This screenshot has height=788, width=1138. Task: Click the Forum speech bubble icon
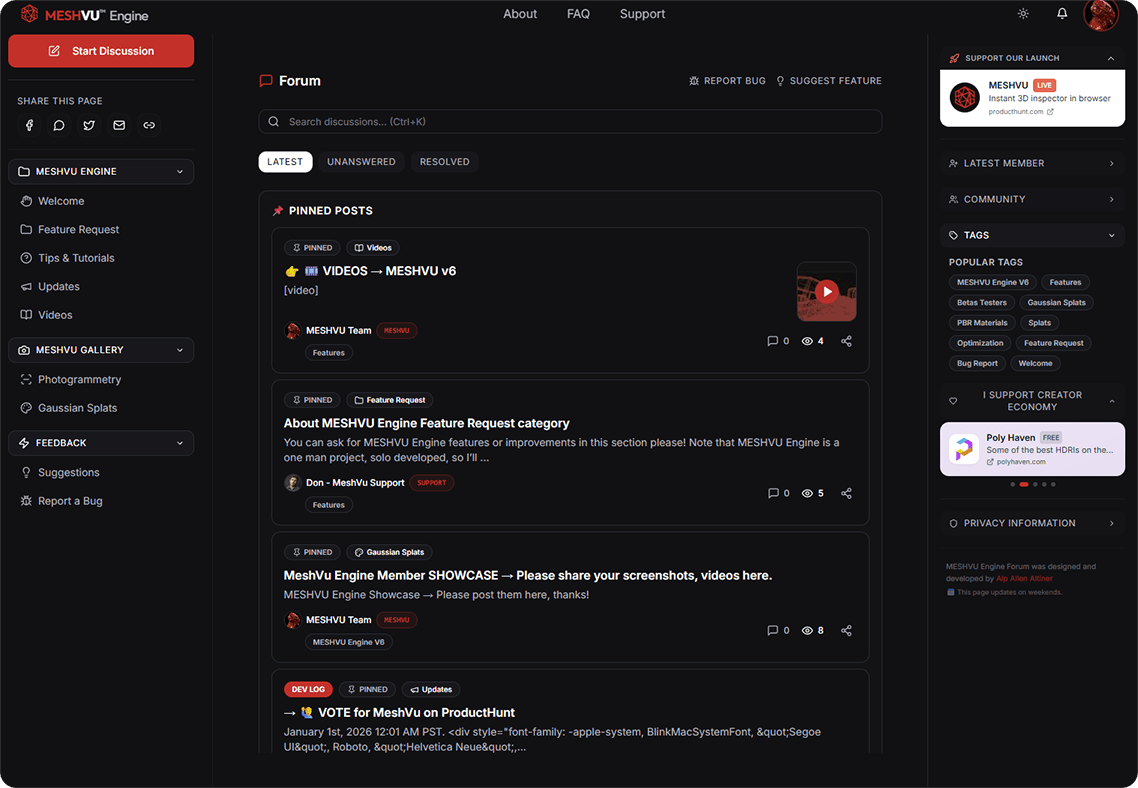click(266, 81)
